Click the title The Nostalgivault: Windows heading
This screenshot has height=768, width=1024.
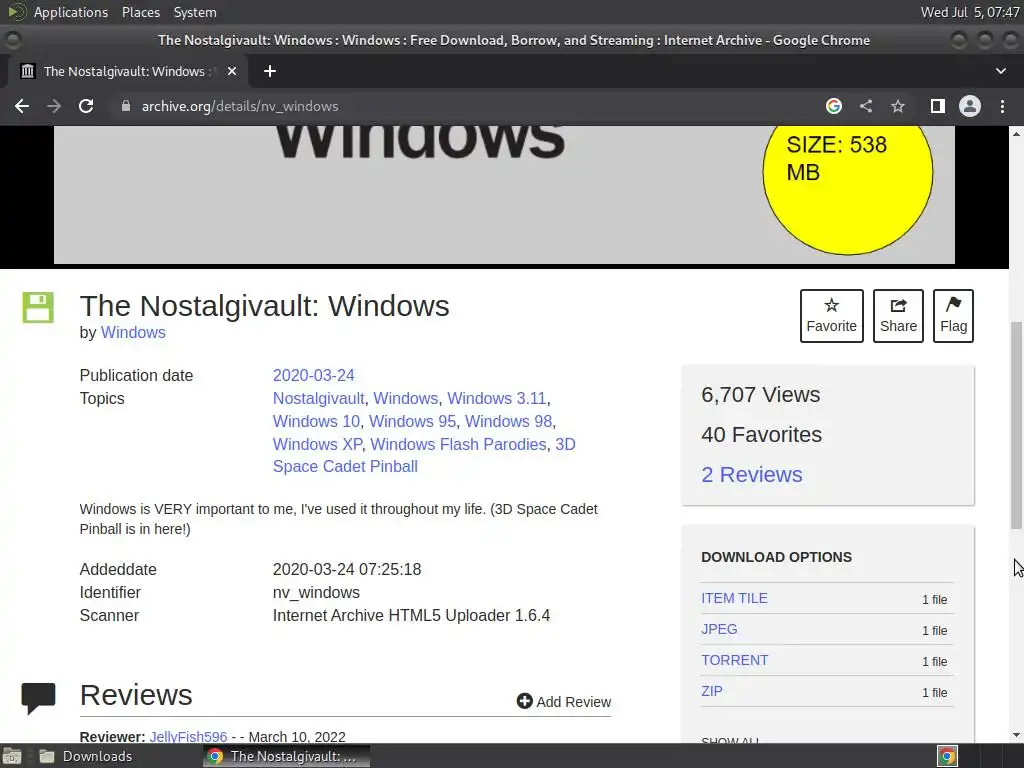coord(264,306)
